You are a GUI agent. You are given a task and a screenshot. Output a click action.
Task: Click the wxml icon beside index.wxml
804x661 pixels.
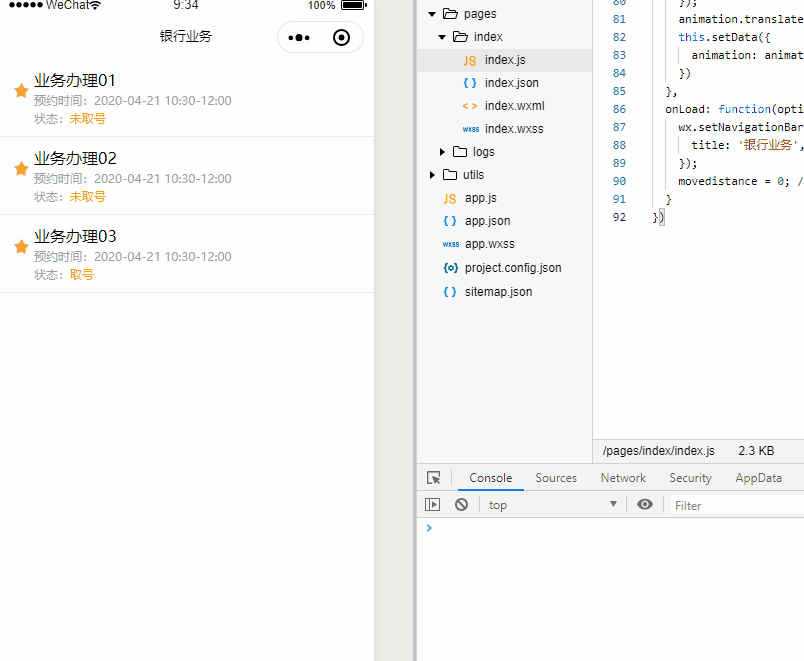click(470, 105)
